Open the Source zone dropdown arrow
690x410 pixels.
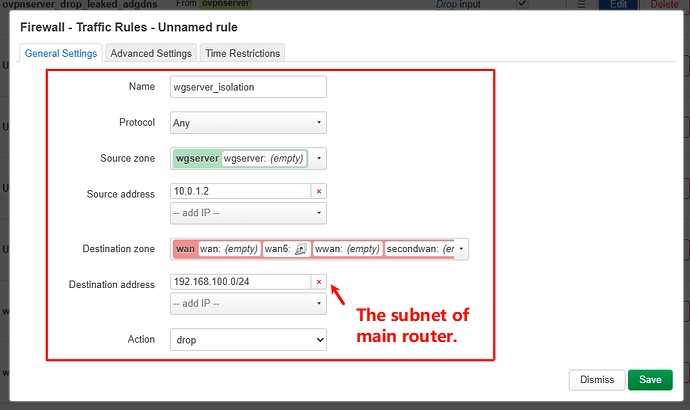click(318, 158)
